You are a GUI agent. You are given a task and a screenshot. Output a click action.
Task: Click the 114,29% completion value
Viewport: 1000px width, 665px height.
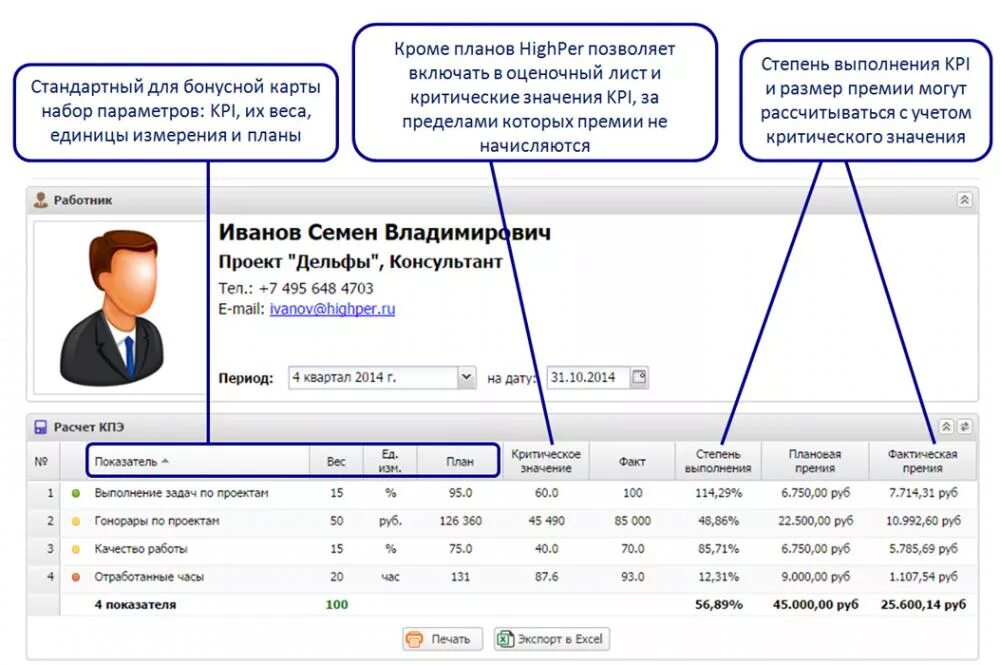tap(718, 493)
